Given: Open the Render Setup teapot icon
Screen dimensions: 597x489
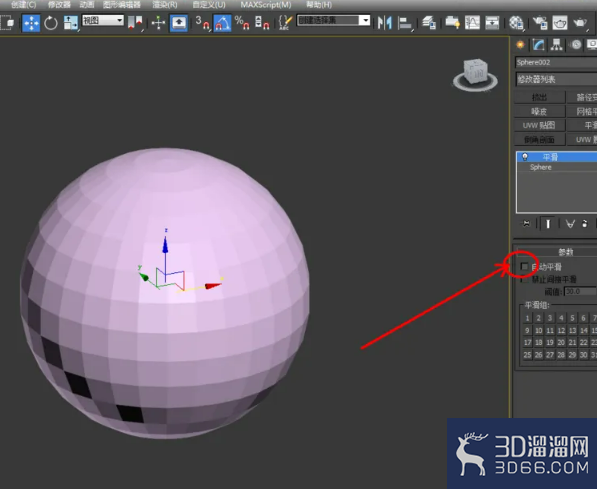Looking at the screenshot, I should [x=540, y=23].
